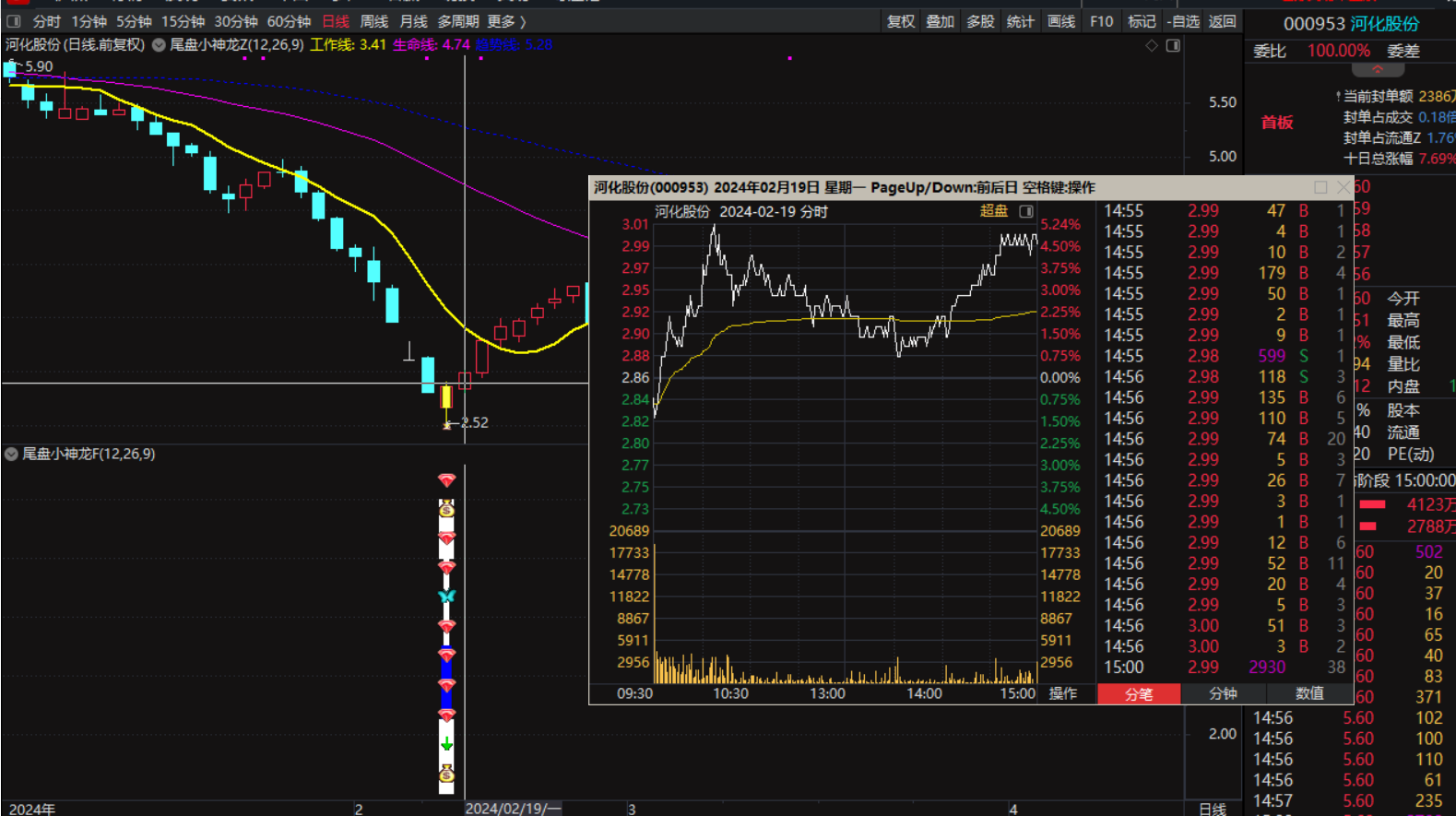Toggle 叠加 overlay option

(x=940, y=21)
